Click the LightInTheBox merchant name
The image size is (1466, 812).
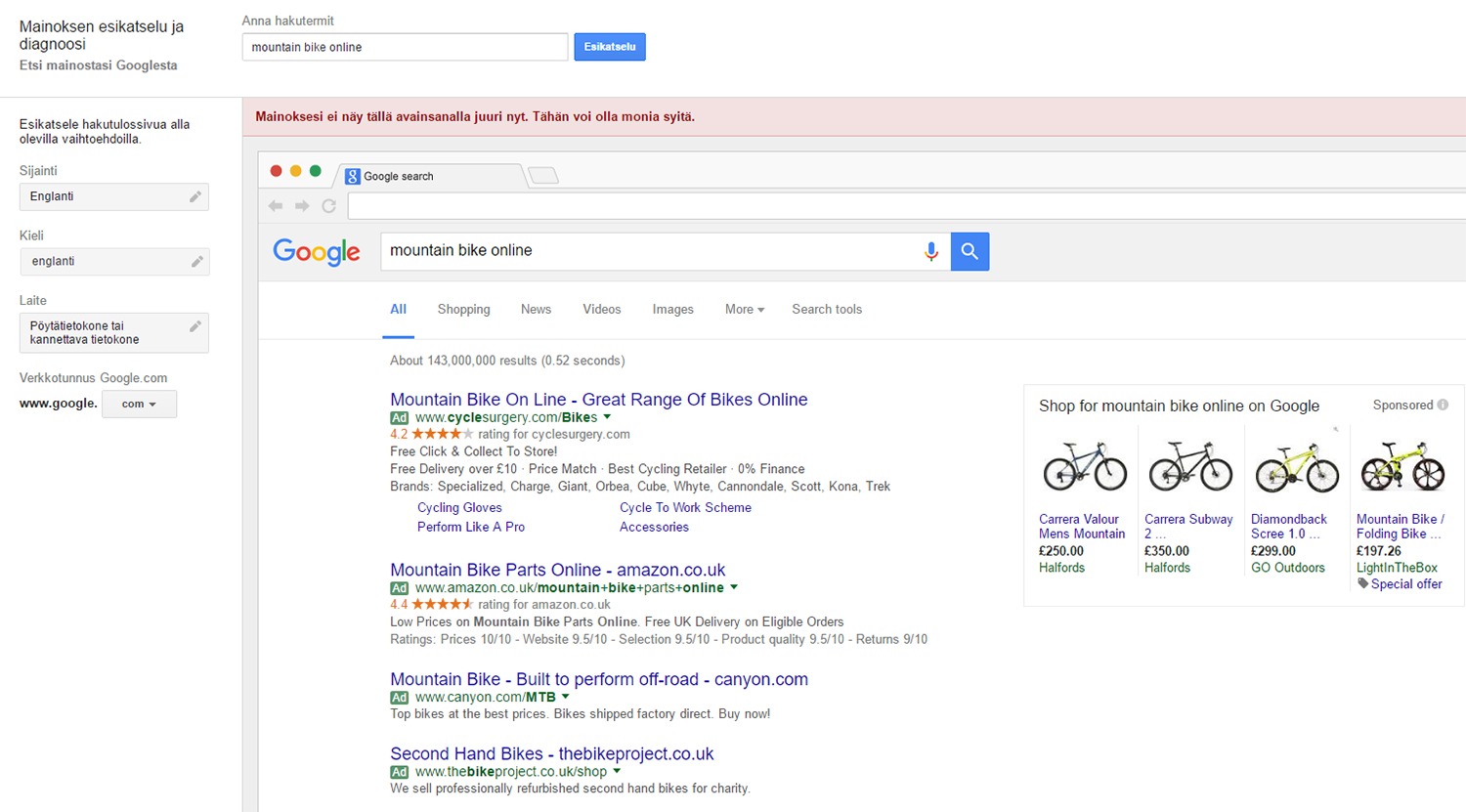1397,567
